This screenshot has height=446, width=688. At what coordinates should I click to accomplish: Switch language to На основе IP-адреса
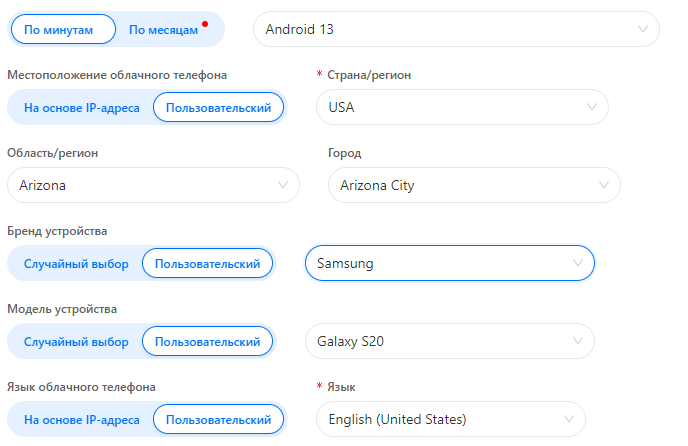point(82,420)
